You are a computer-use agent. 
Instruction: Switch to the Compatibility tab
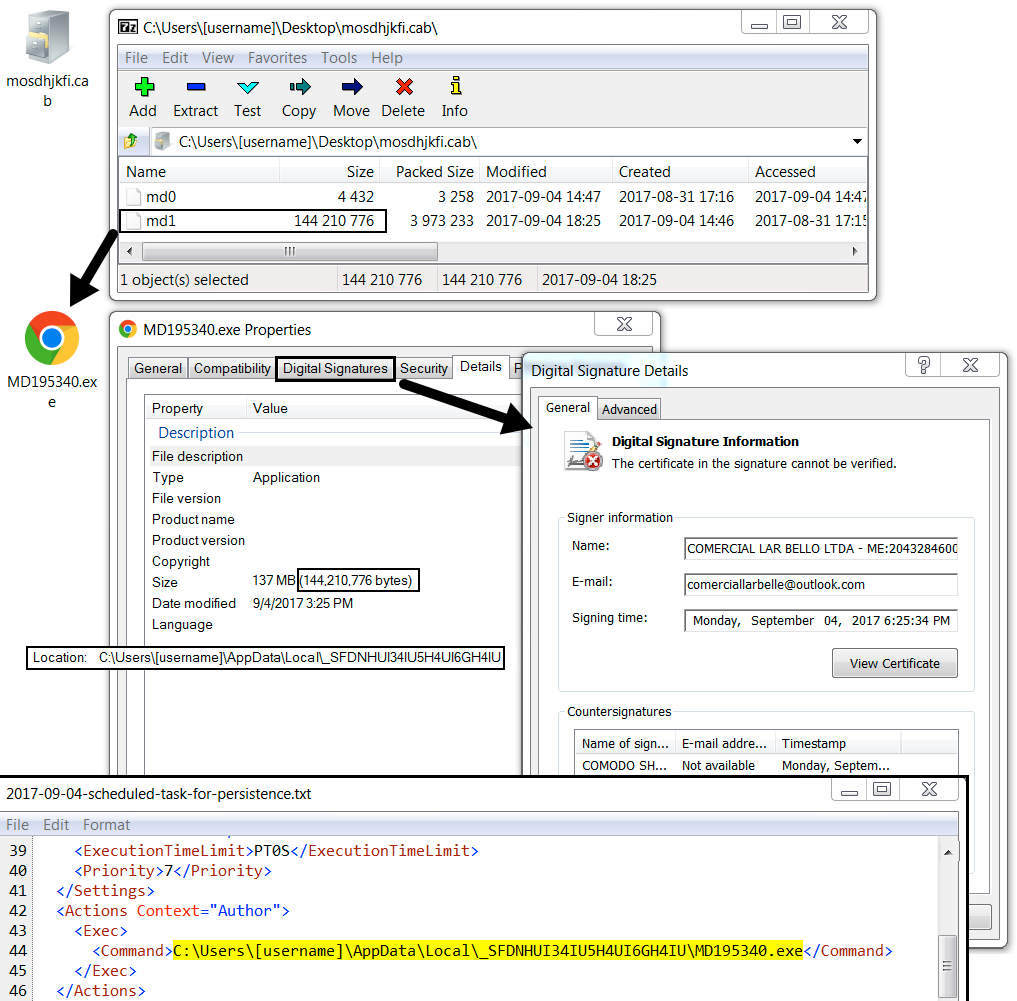(232, 368)
